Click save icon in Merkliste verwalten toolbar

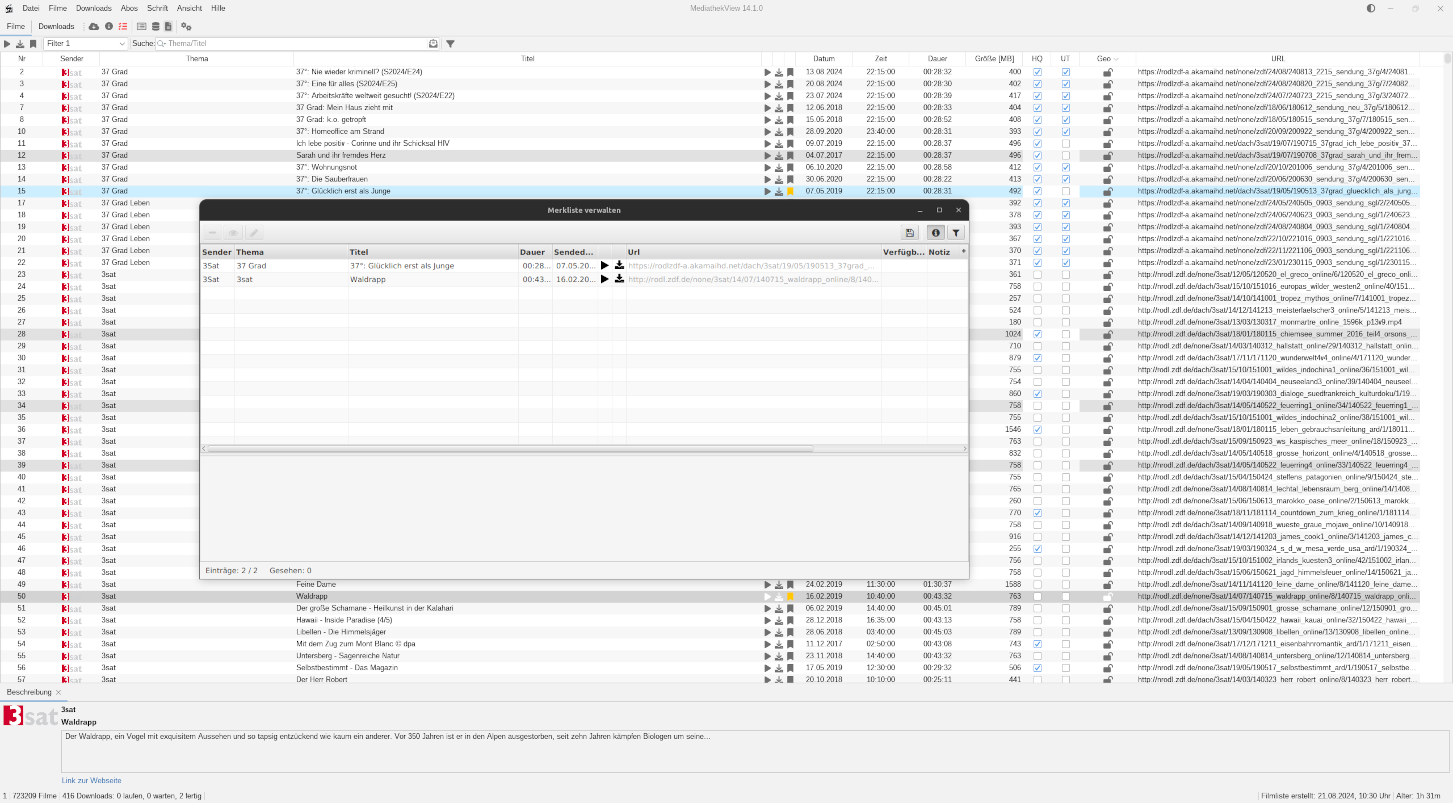click(x=909, y=233)
